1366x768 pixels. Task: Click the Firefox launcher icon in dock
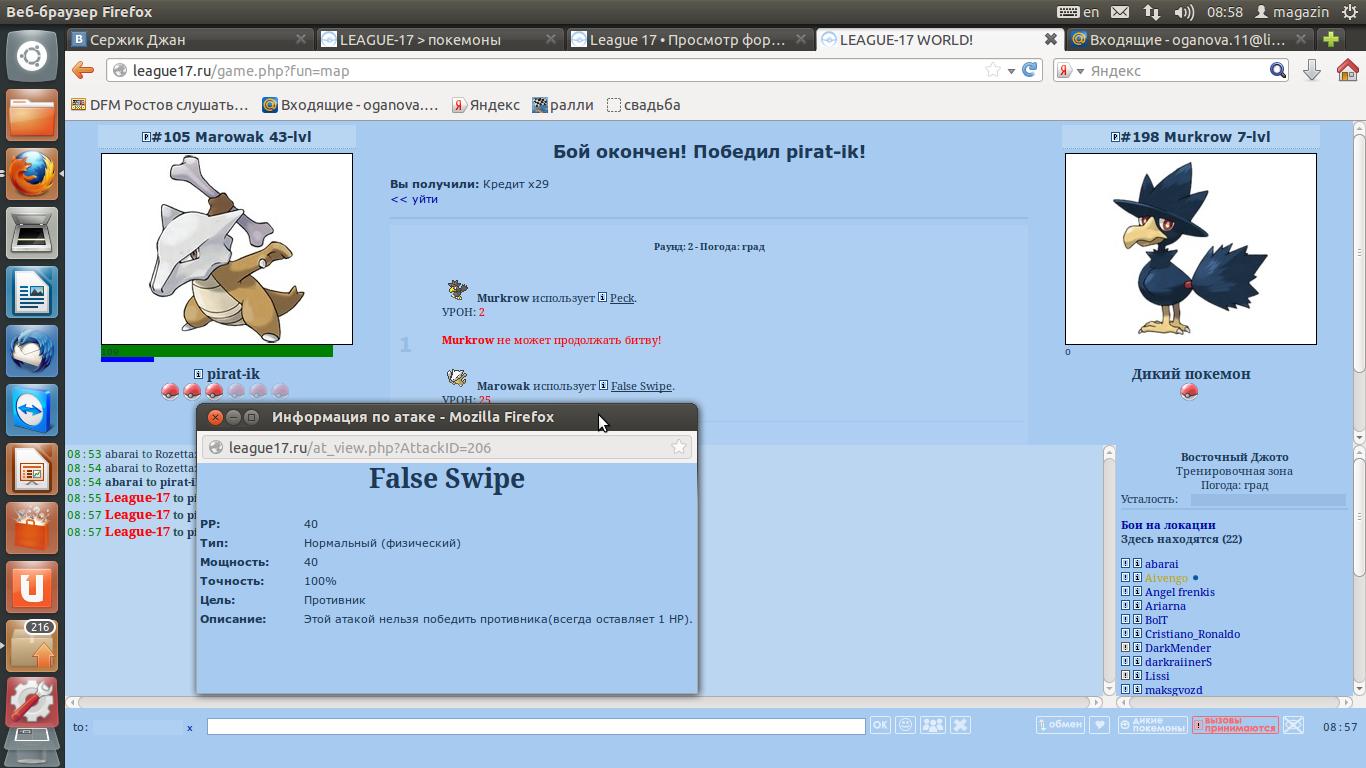pos(32,174)
